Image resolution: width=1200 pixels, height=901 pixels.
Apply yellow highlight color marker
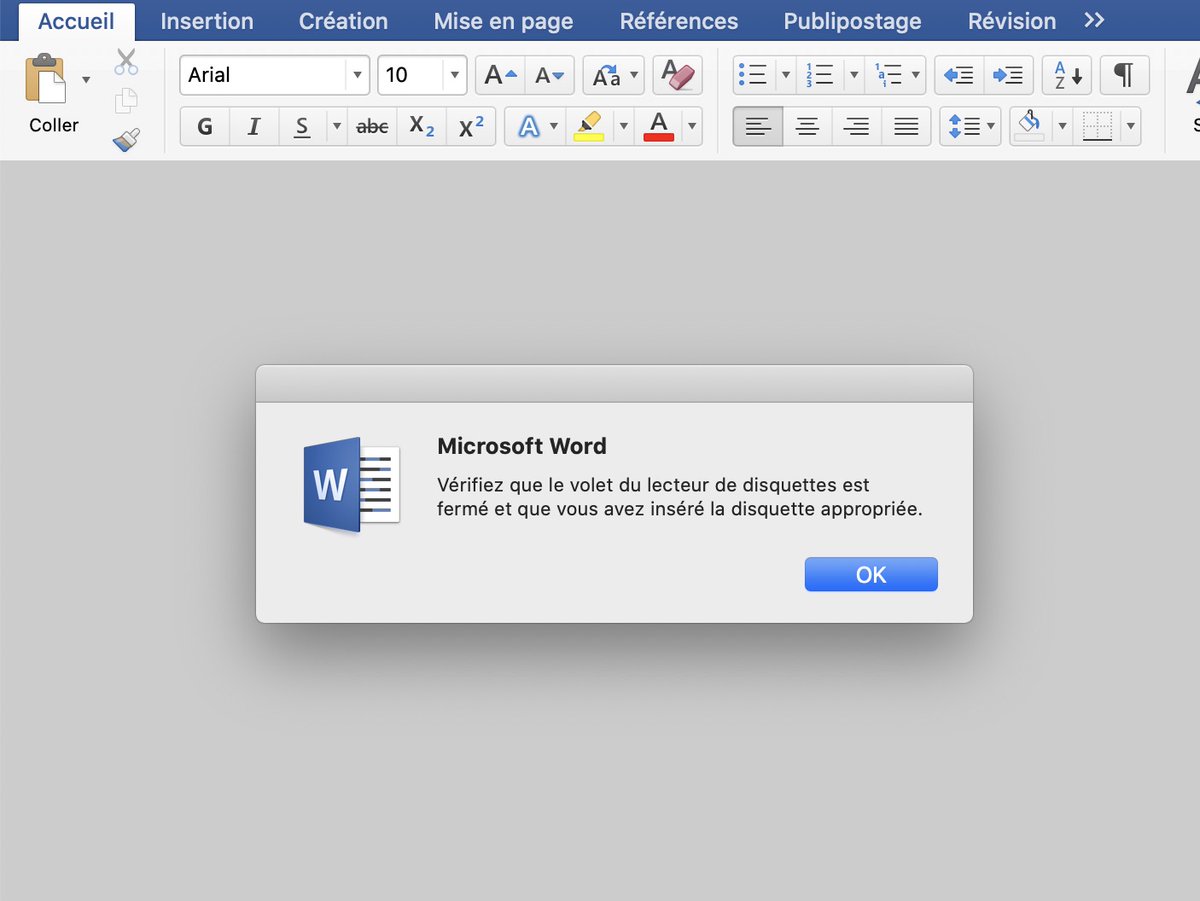click(589, 127)
